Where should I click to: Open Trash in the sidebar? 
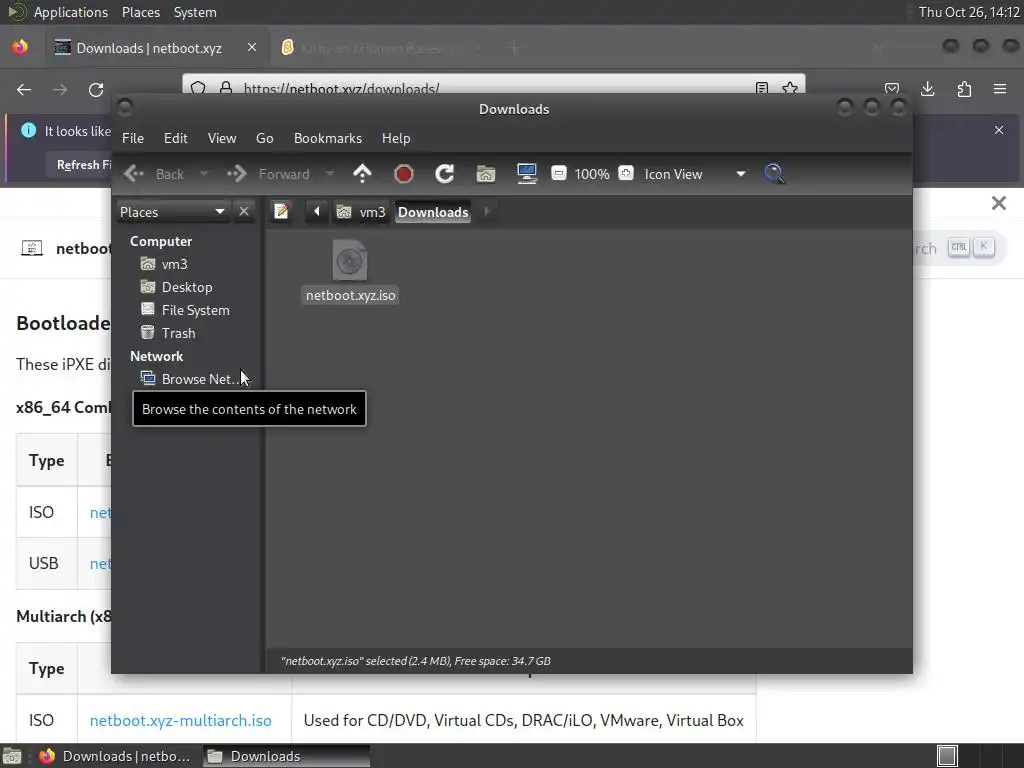point(178,333)
